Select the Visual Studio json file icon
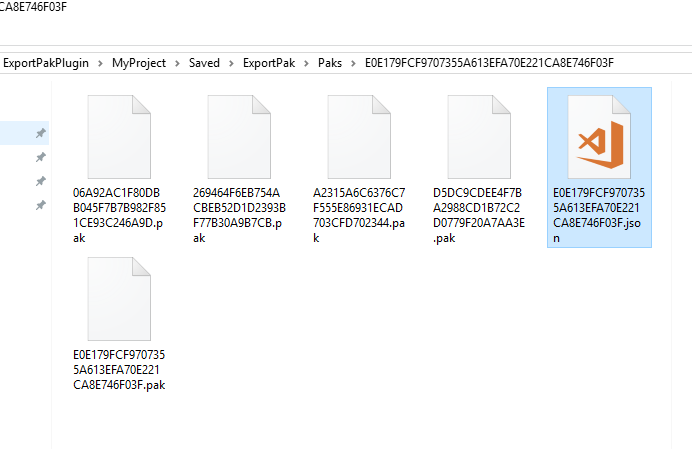The width and height of the screenshot is (692, 449). pyautogui.click(x=599, y=137)
